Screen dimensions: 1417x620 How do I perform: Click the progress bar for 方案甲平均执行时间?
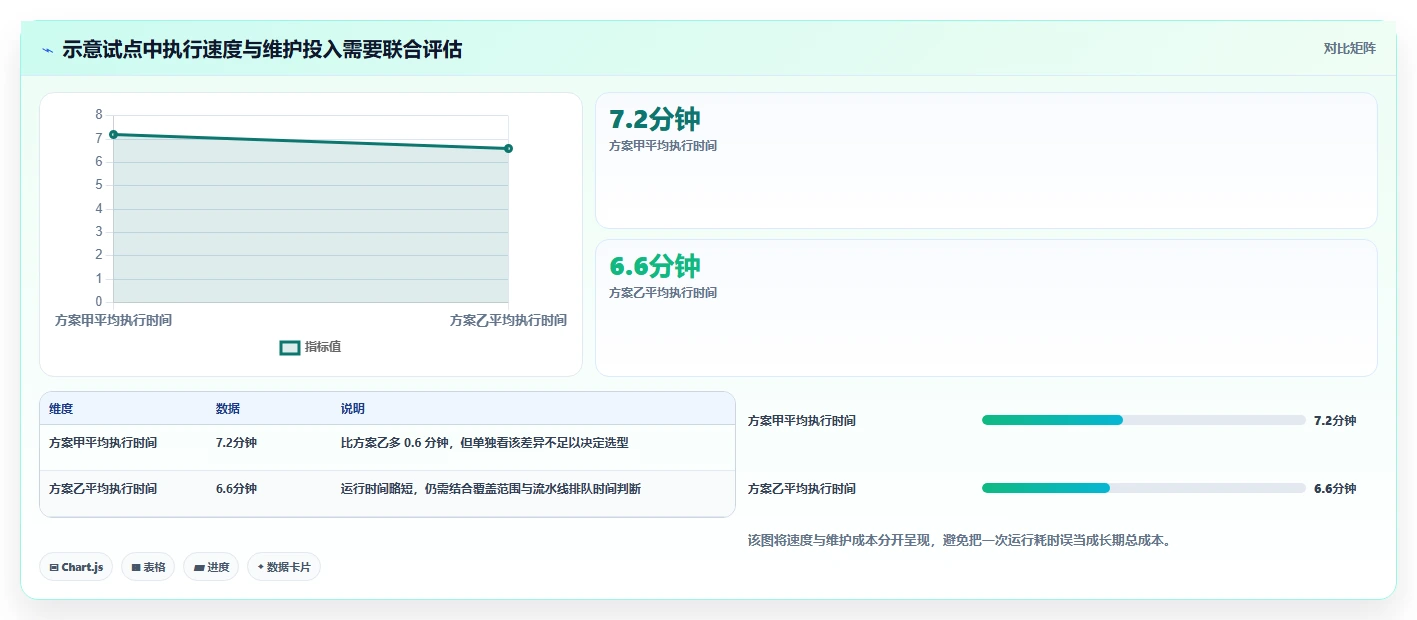point(1144,420)
